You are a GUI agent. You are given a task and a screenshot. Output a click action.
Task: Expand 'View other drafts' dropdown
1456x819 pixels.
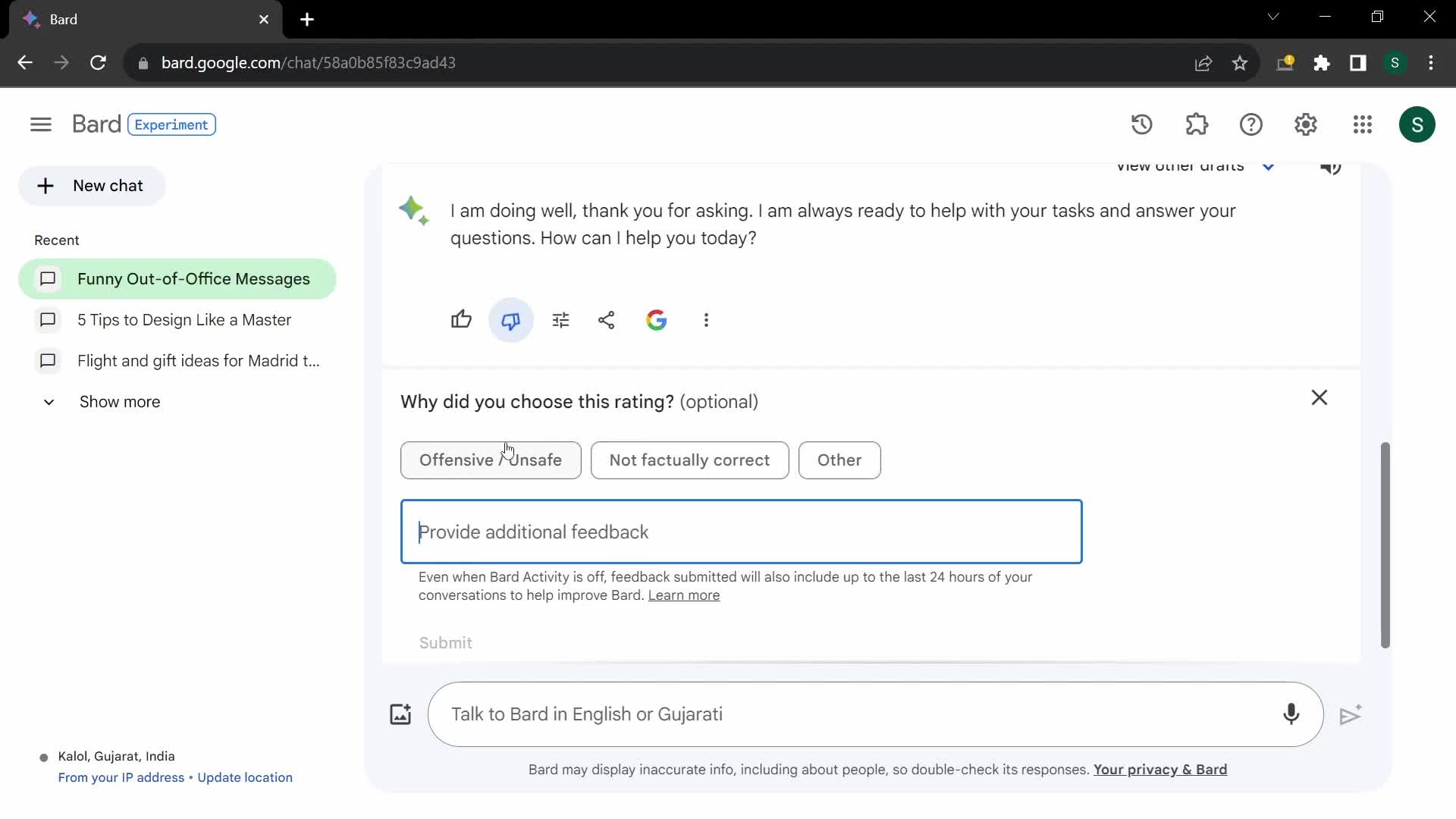tap(1268, 166)
